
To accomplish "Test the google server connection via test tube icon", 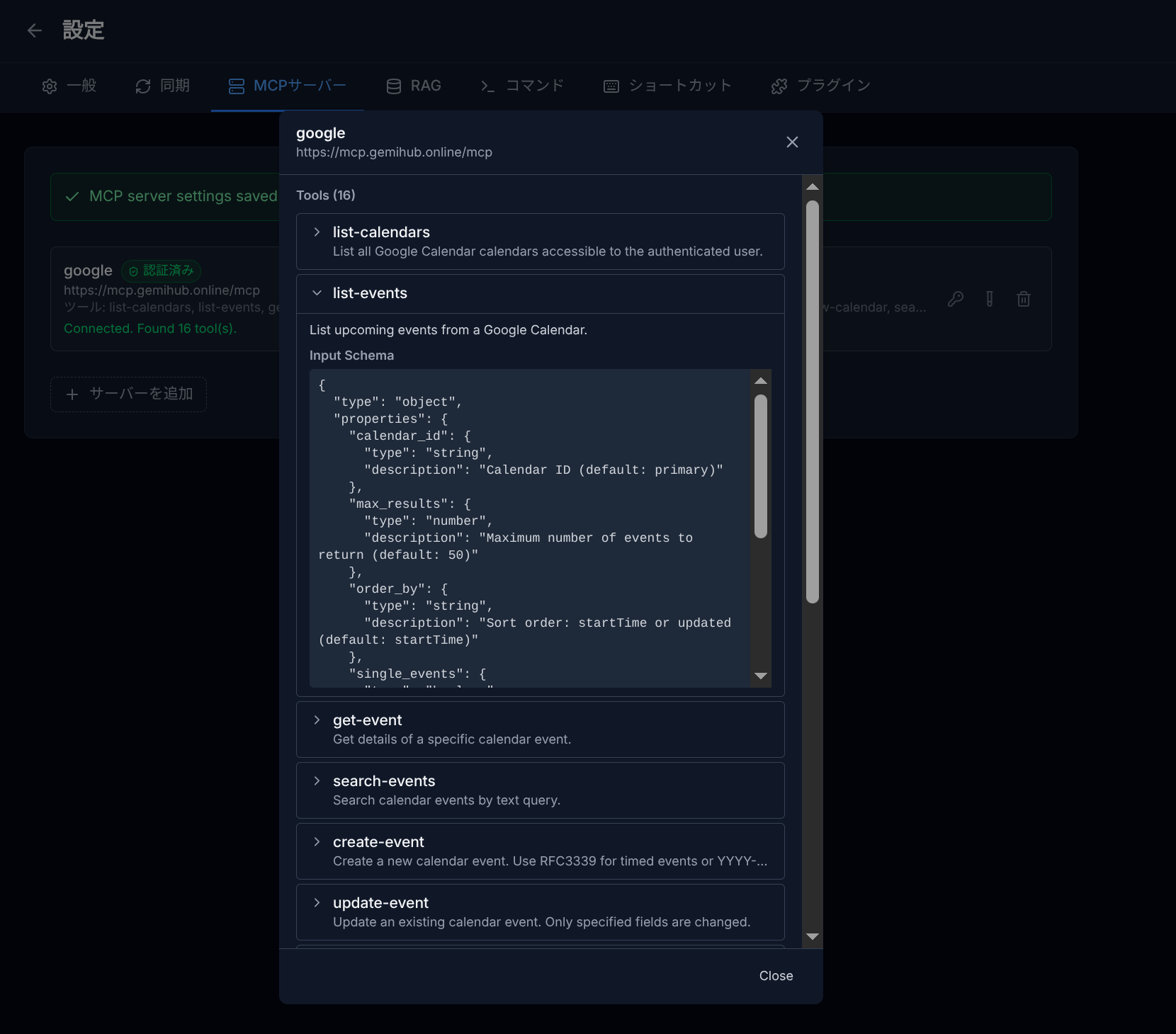I will (990, 299).
